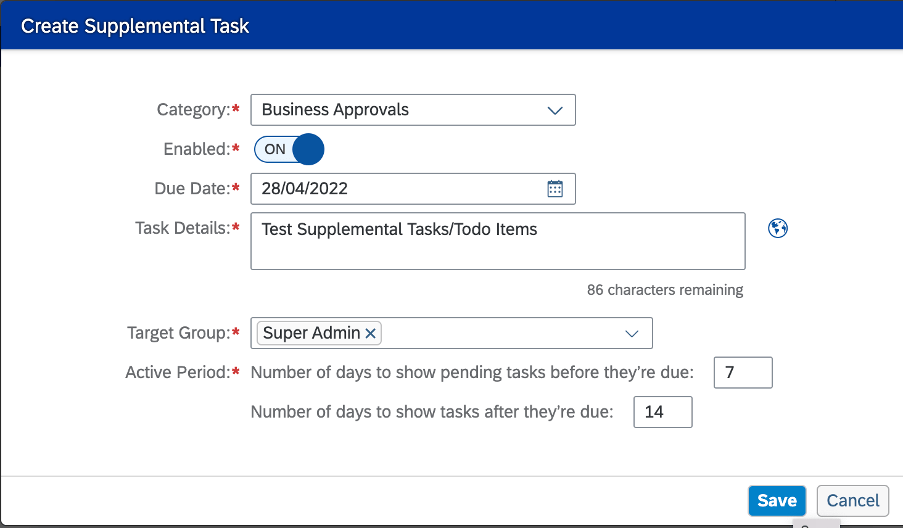Screen dimensions: 904x528
Task: Remove the Super Admin token with its X
Action: [x=371, y=333]
